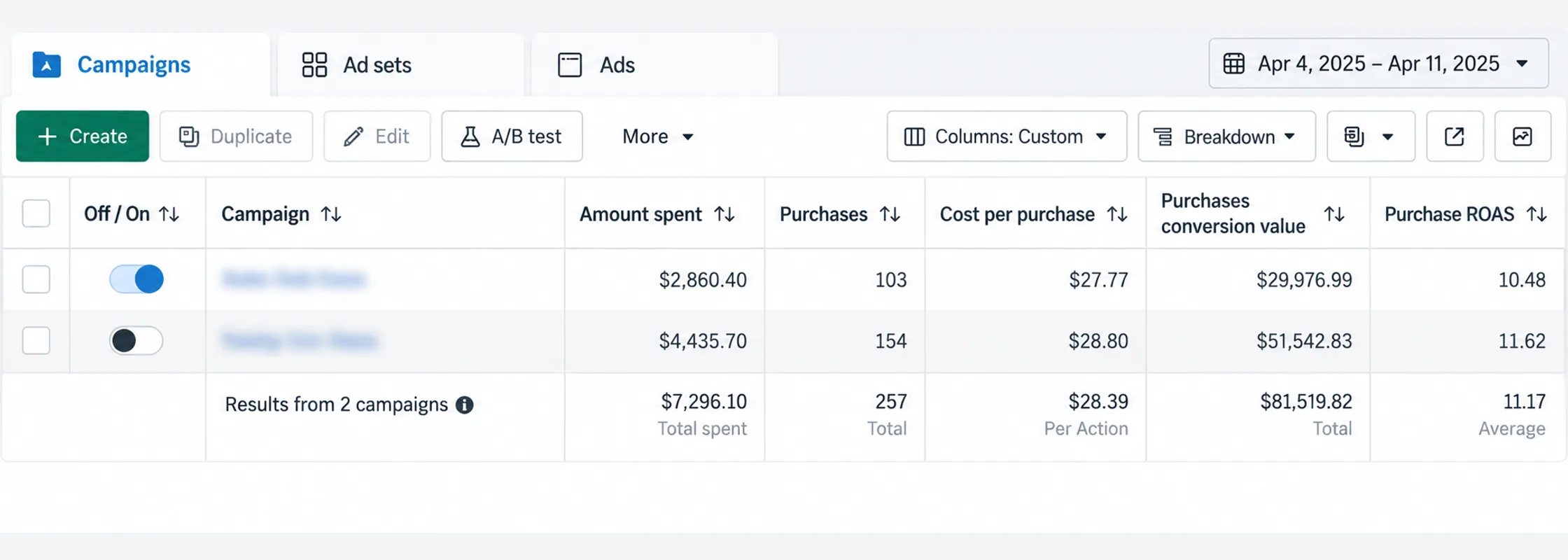1568x560 pixels.
Task: Start an A/B test
Action: 512,136
